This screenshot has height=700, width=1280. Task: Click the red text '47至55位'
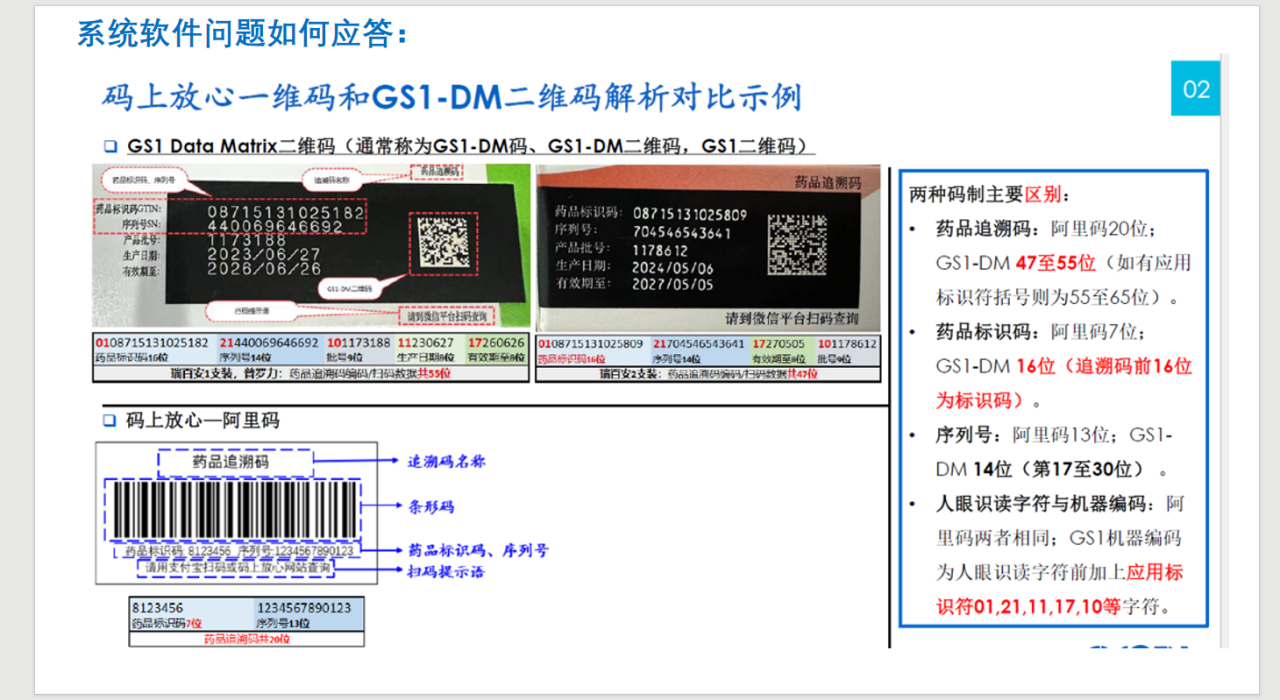(1056, 264)
